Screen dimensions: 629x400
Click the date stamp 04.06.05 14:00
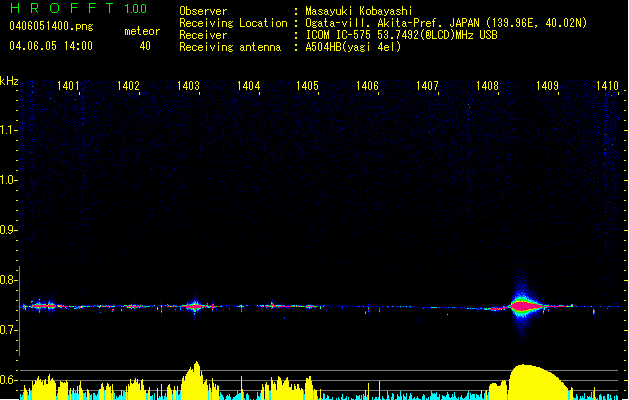[x=51, y=46]
